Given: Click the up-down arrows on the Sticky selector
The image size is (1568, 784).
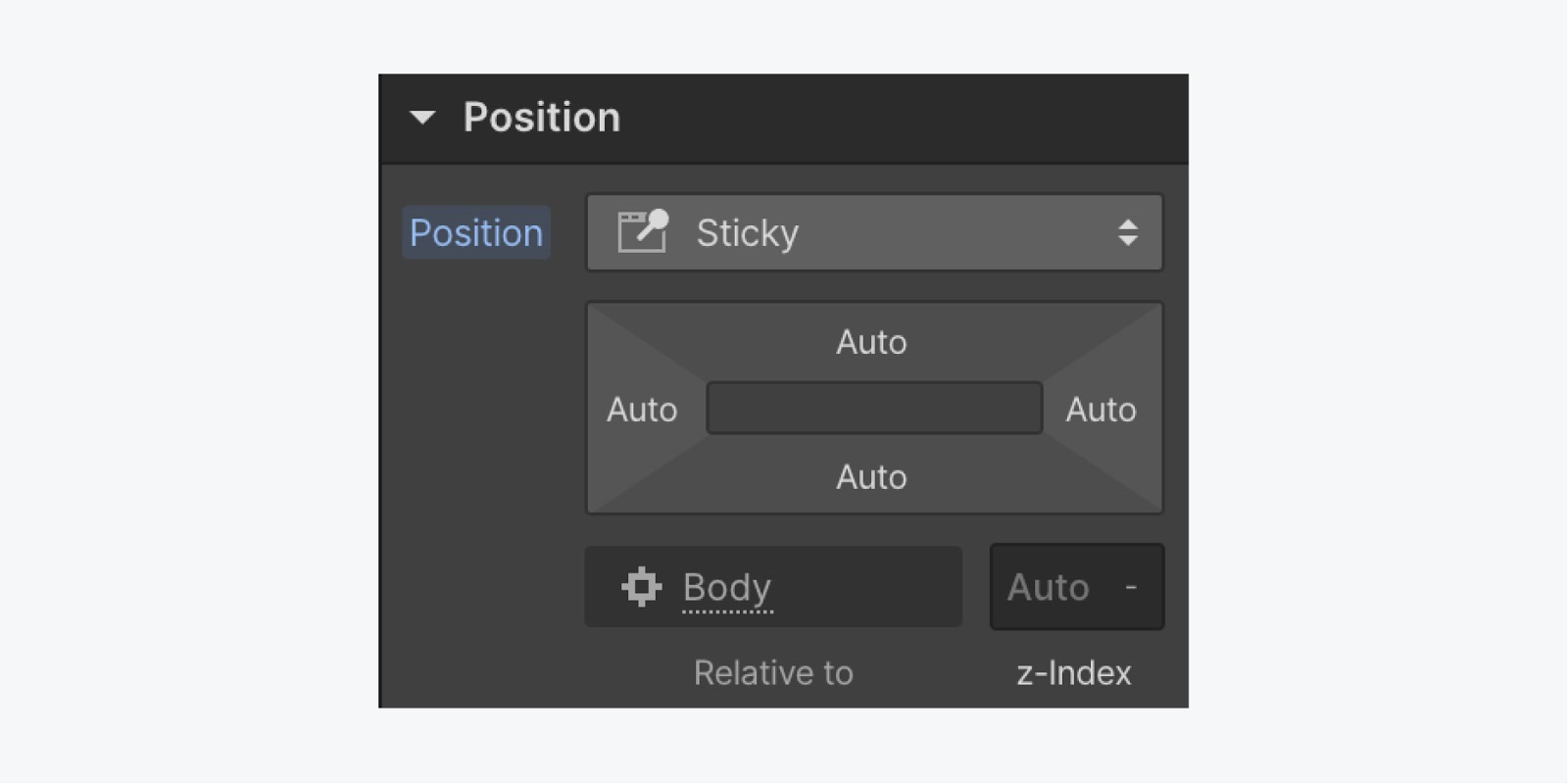Looking at the screenshot, I should (x=1128, y=232).
